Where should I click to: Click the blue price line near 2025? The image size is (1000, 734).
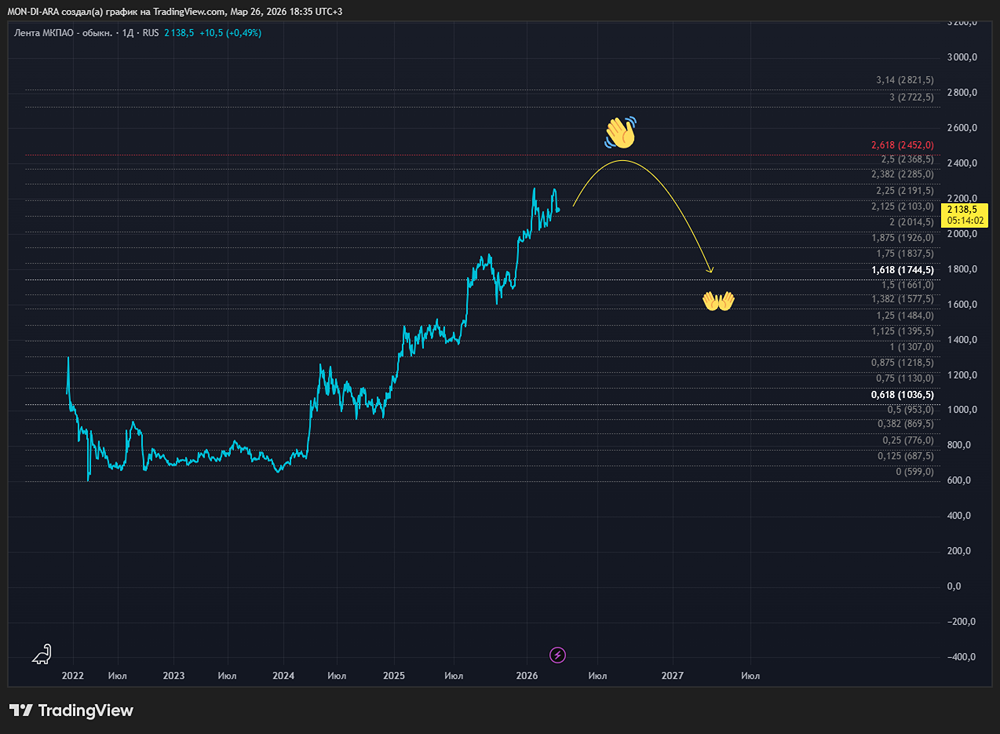pyautogui.click(x=395, y=365)
